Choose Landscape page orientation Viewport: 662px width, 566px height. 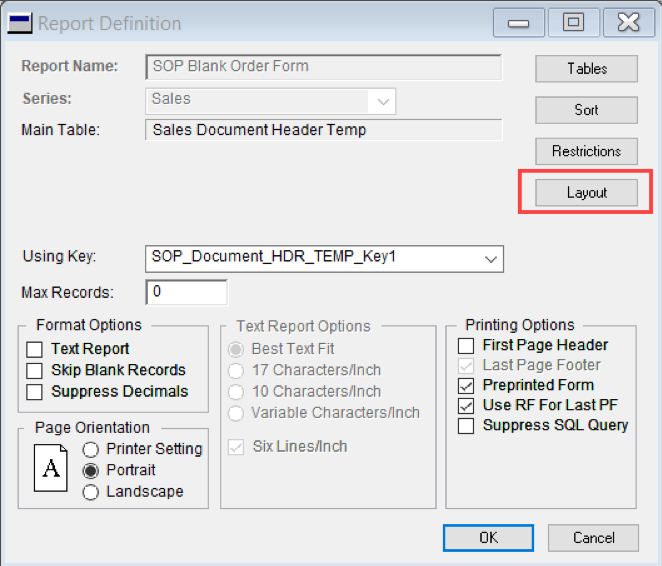(x=91, y=492)
